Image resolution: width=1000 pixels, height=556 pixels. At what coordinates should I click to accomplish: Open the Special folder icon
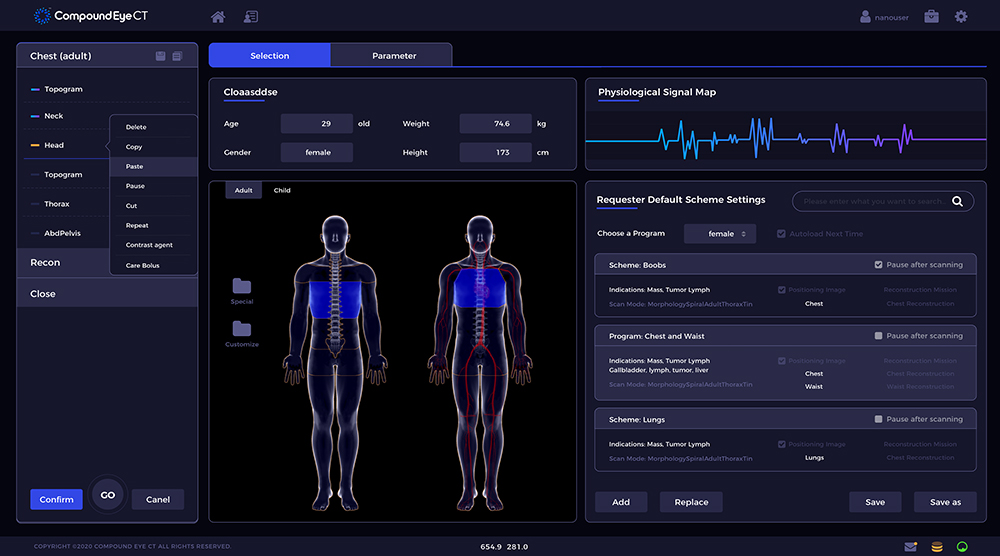click(242, 287)
